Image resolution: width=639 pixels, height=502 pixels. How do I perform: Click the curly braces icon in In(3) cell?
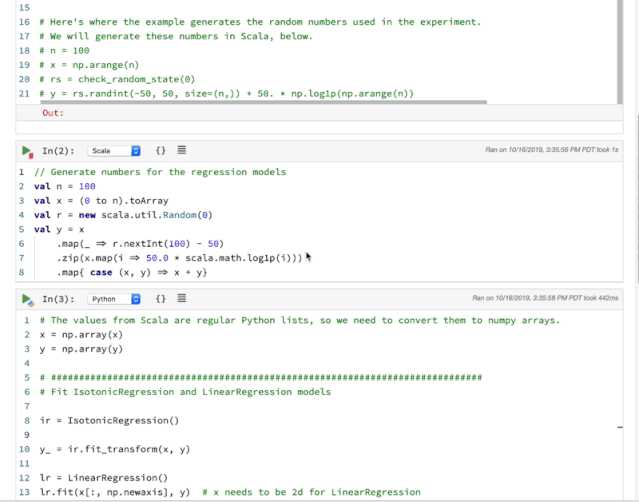coord(161,299)
